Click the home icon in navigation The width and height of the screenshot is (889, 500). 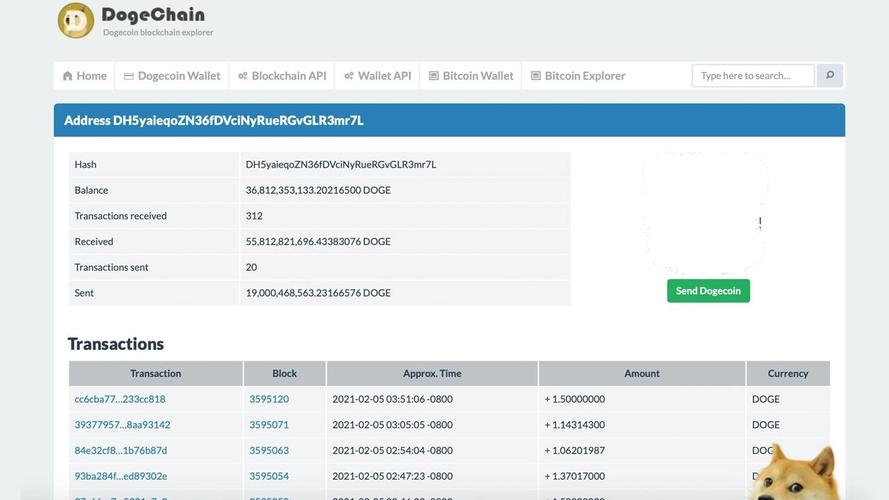pyautogui.click(x=67, y=76)
